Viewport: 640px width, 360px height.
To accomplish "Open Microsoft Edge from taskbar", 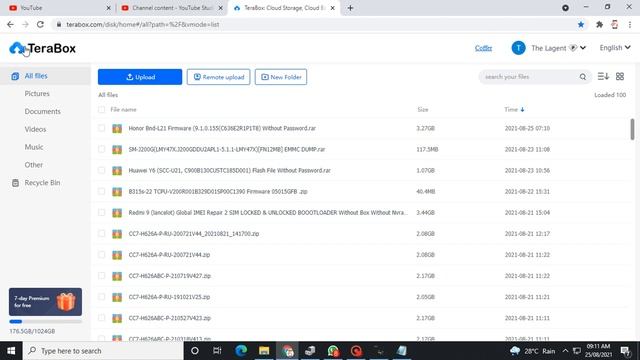I will pyautogui.click(x=241, y=351).
